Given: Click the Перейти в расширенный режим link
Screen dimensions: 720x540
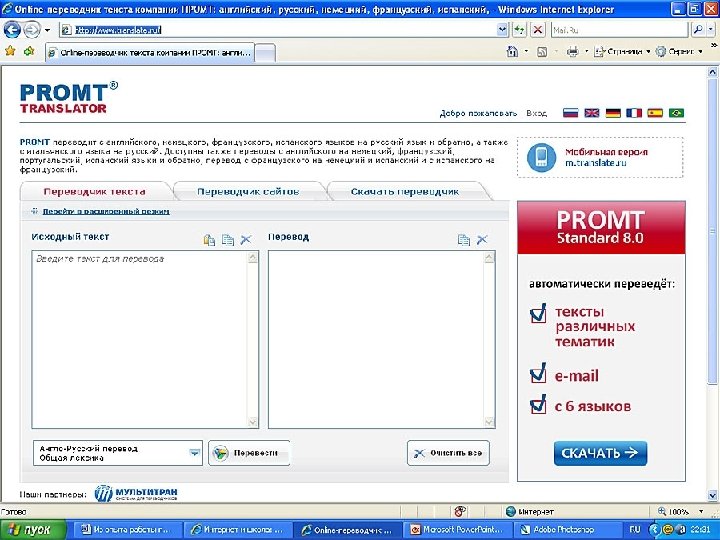Looking at the screenshot, I should coord(106,211).
